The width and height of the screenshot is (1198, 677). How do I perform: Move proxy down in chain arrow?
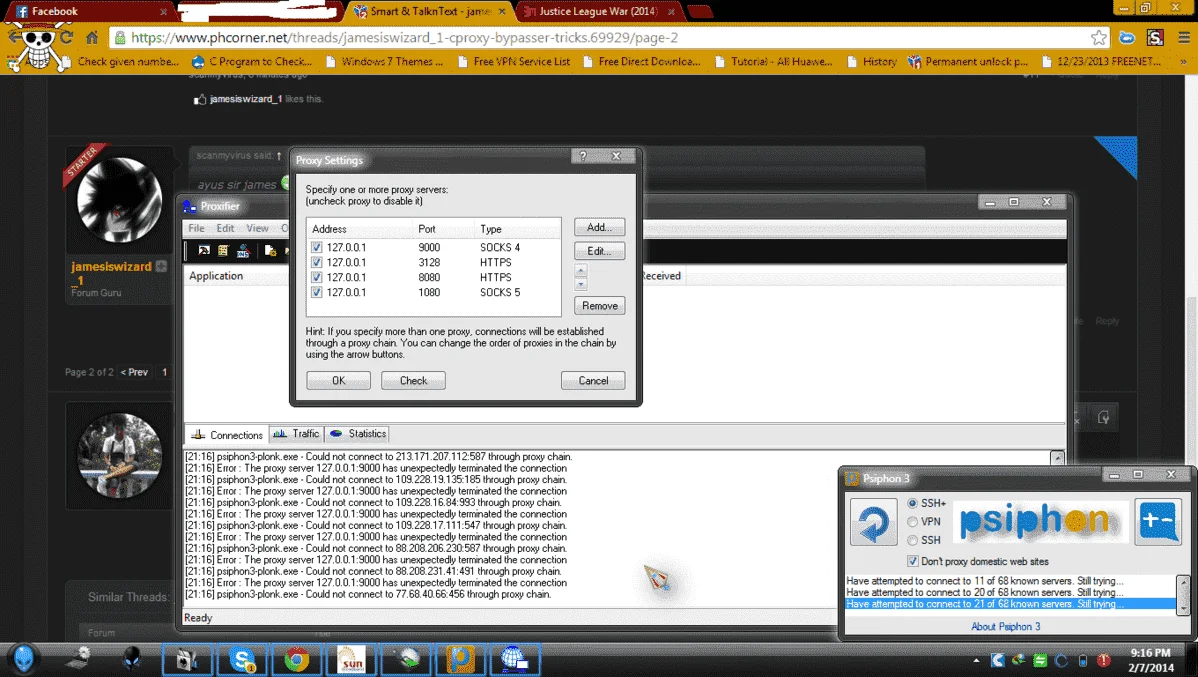[581, 284]
